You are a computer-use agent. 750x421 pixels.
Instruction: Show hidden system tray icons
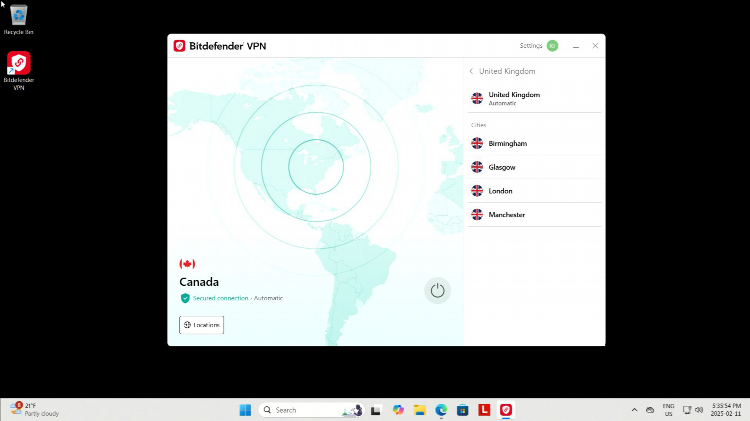pos(634,410)
